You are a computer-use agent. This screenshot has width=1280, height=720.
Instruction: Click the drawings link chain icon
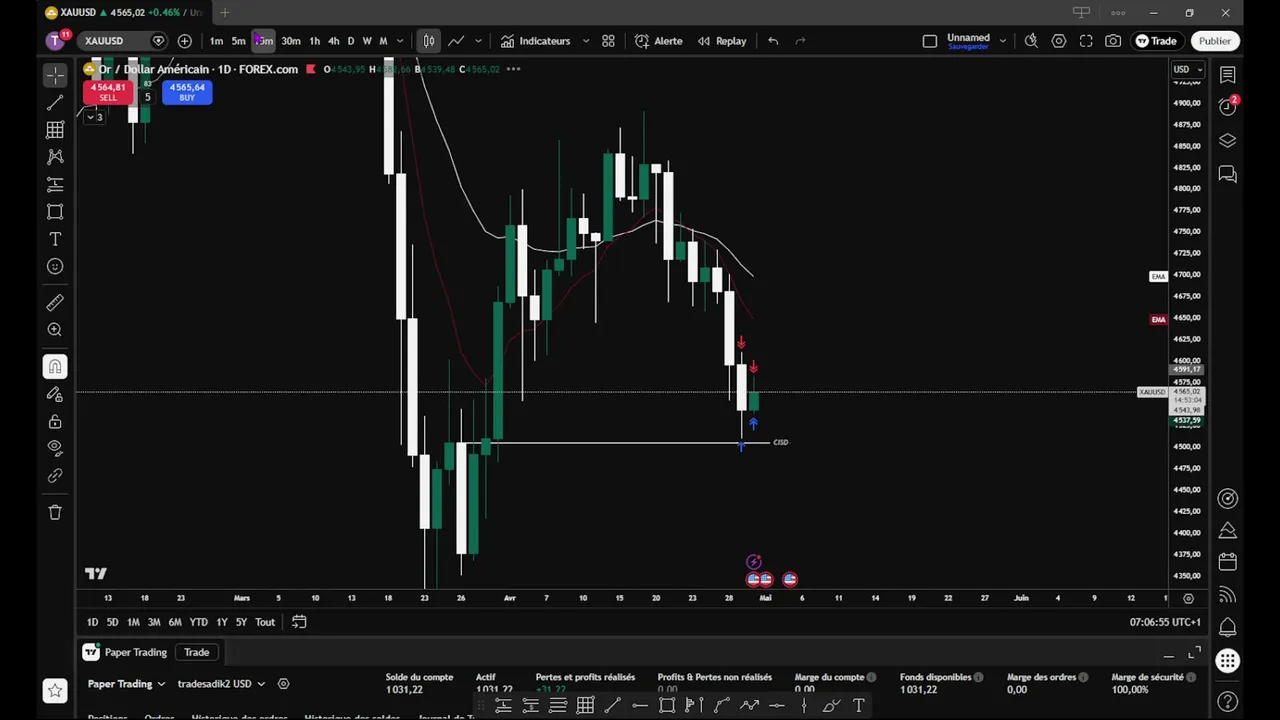(55, 476)
